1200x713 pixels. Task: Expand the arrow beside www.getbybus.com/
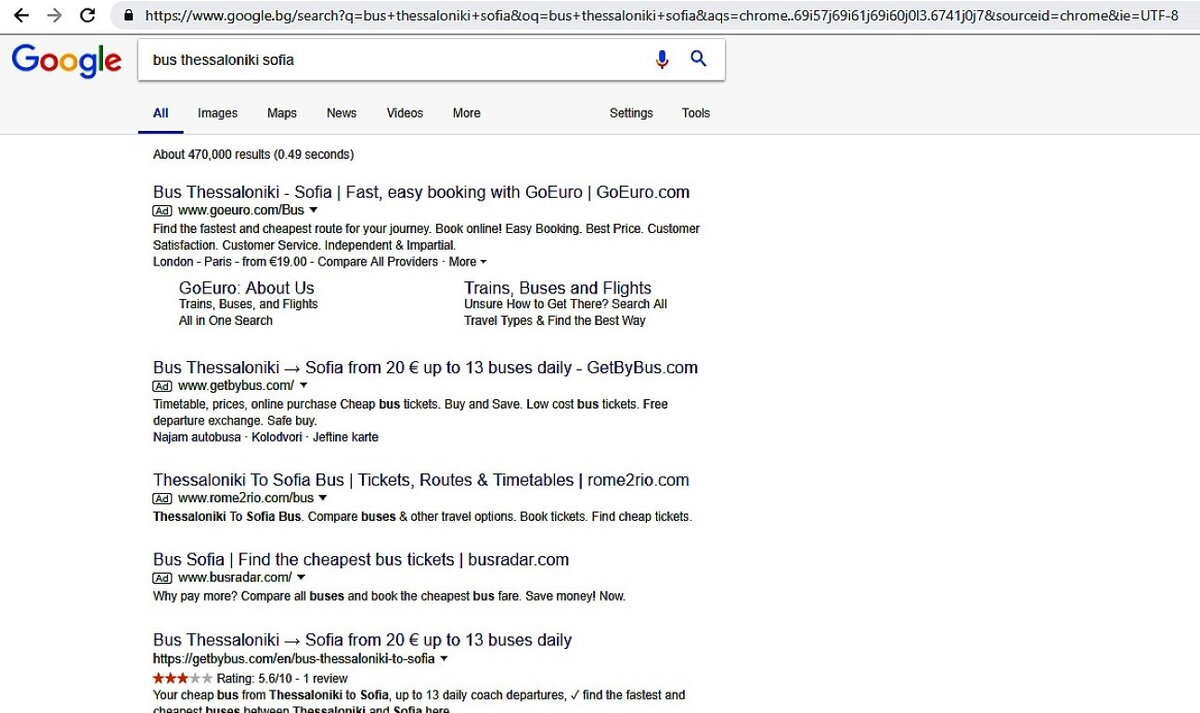303,386
